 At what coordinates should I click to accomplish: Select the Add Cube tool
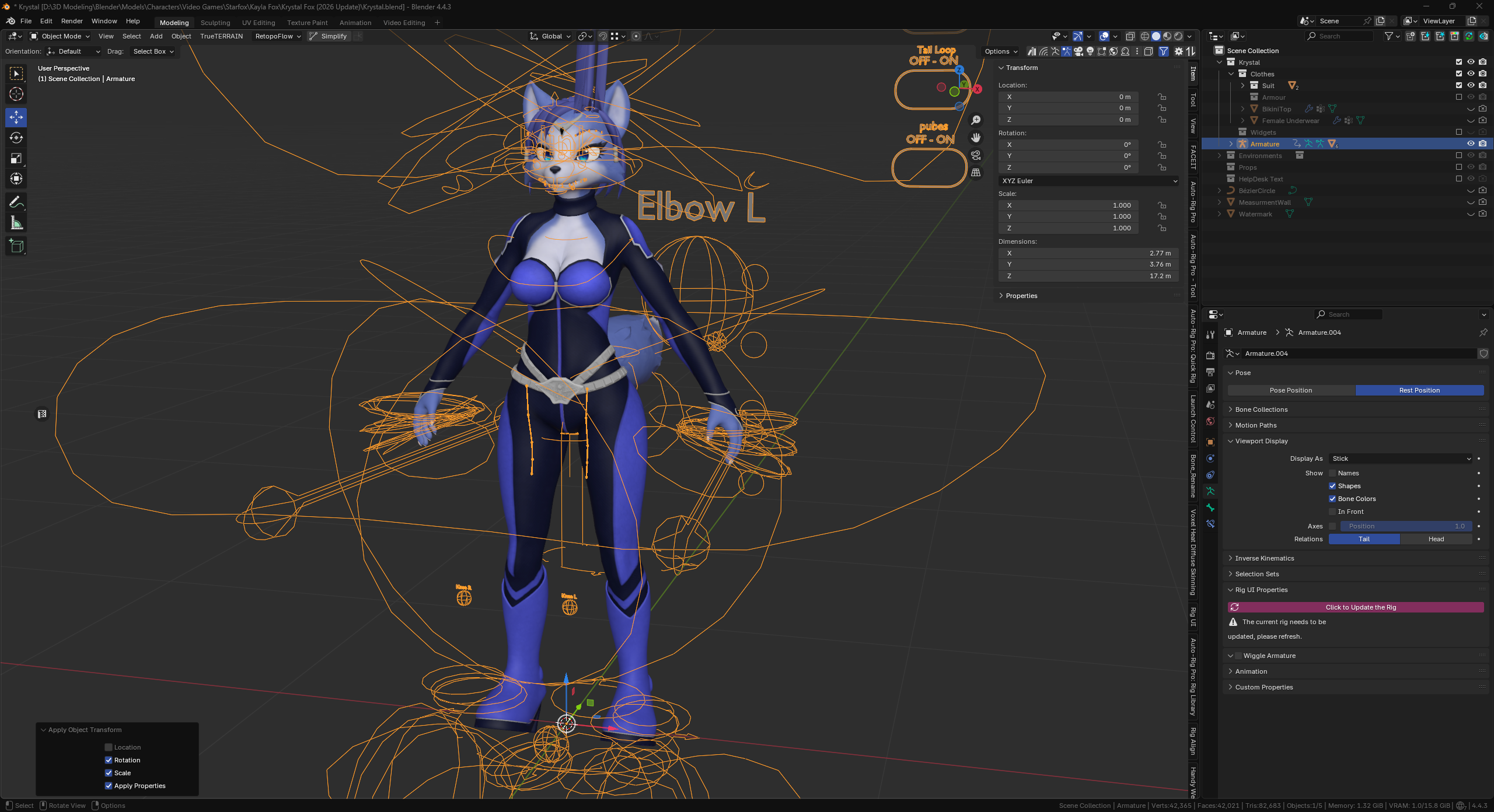pos(16,246)
